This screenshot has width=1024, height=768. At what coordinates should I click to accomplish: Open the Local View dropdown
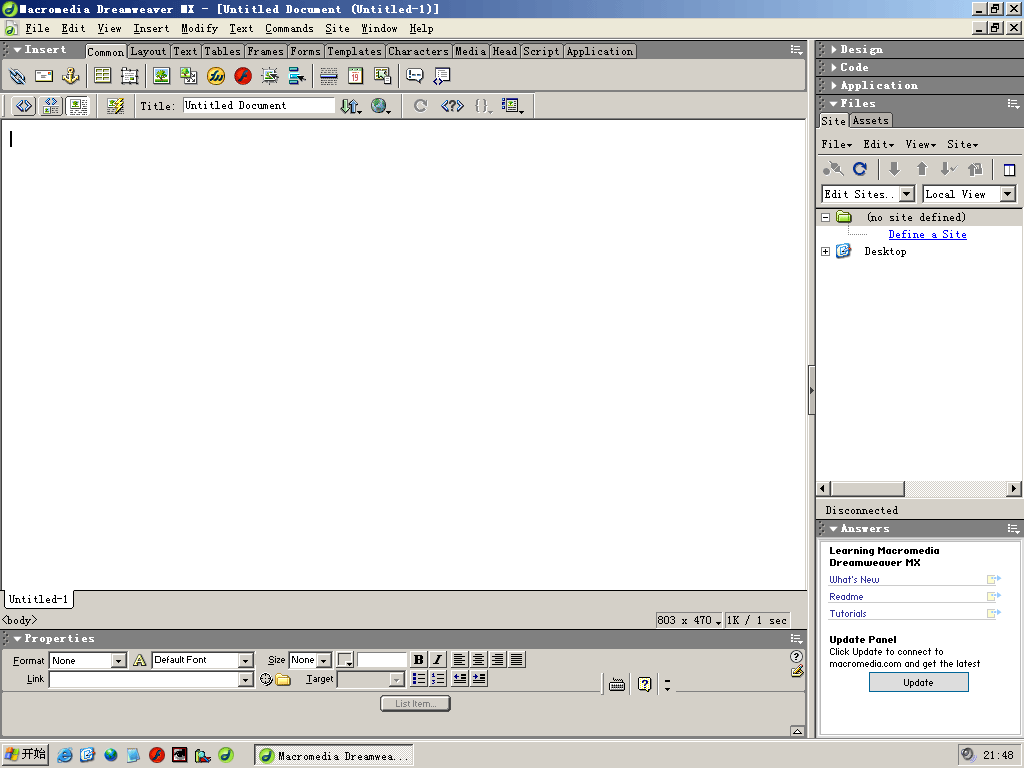click(1007, 195)
